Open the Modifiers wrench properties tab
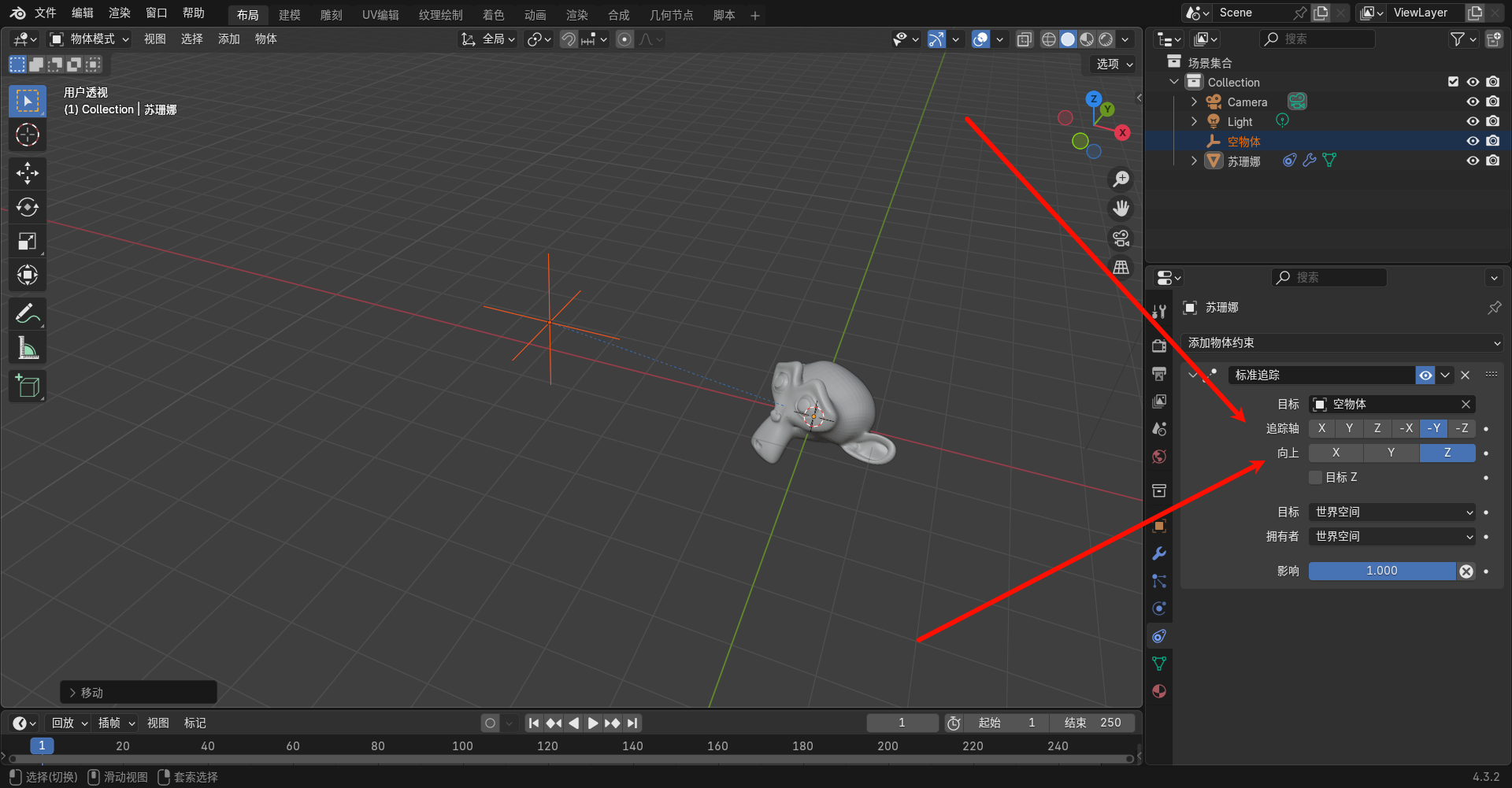1512x788 pixels. pyautogui.click(x=1159, y=553)
